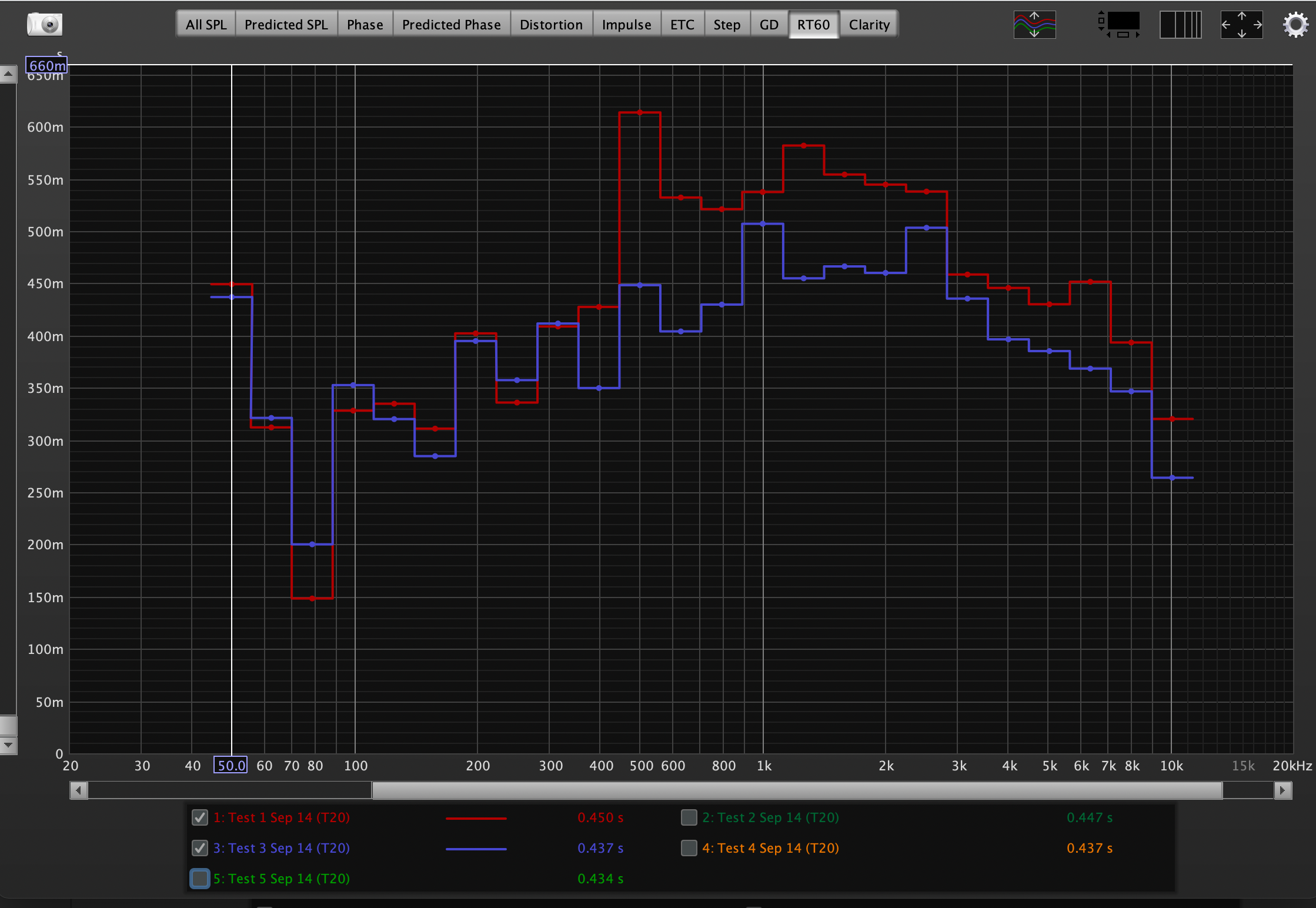Viewport: 1316px width, 908px height.
Task: Click the horizontal frequency scrollbar thumb
Action: pyautogui.click(x=797, y=790)
